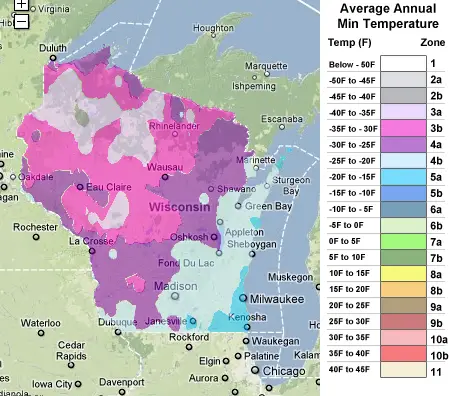Viewport: 450px width, 396px height.
Task: Click the zone 3b pink swatch
Action: (x=403, y=128)
